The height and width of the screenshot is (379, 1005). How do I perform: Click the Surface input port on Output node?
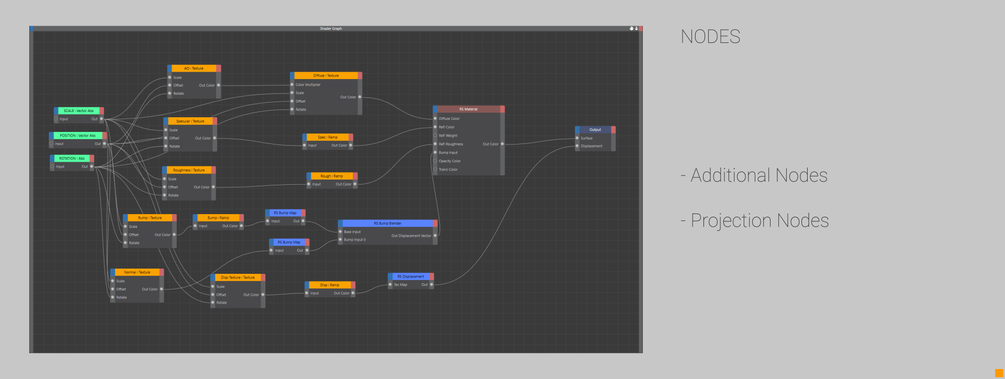(x=577, y=138)
